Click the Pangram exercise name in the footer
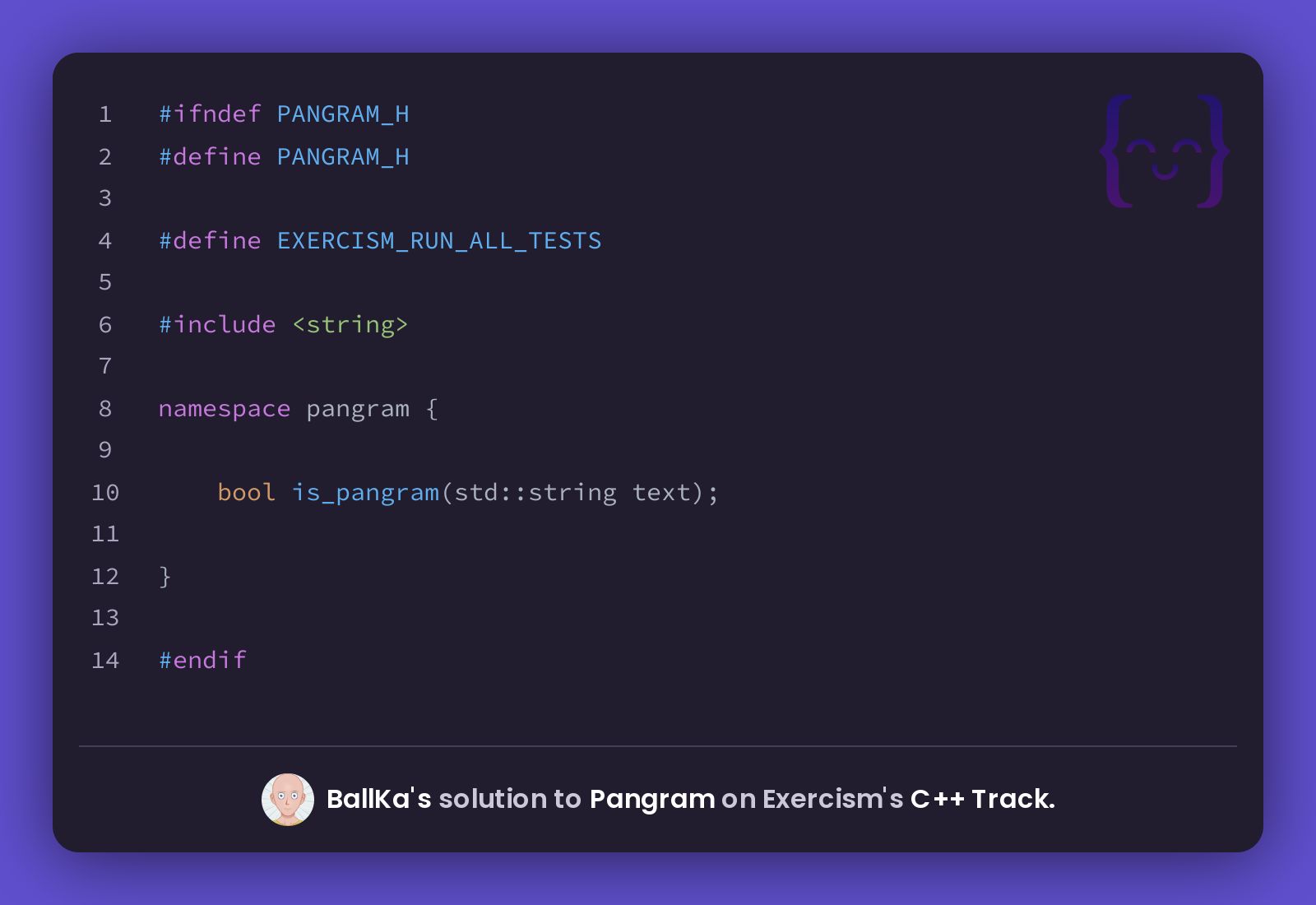 652,800
